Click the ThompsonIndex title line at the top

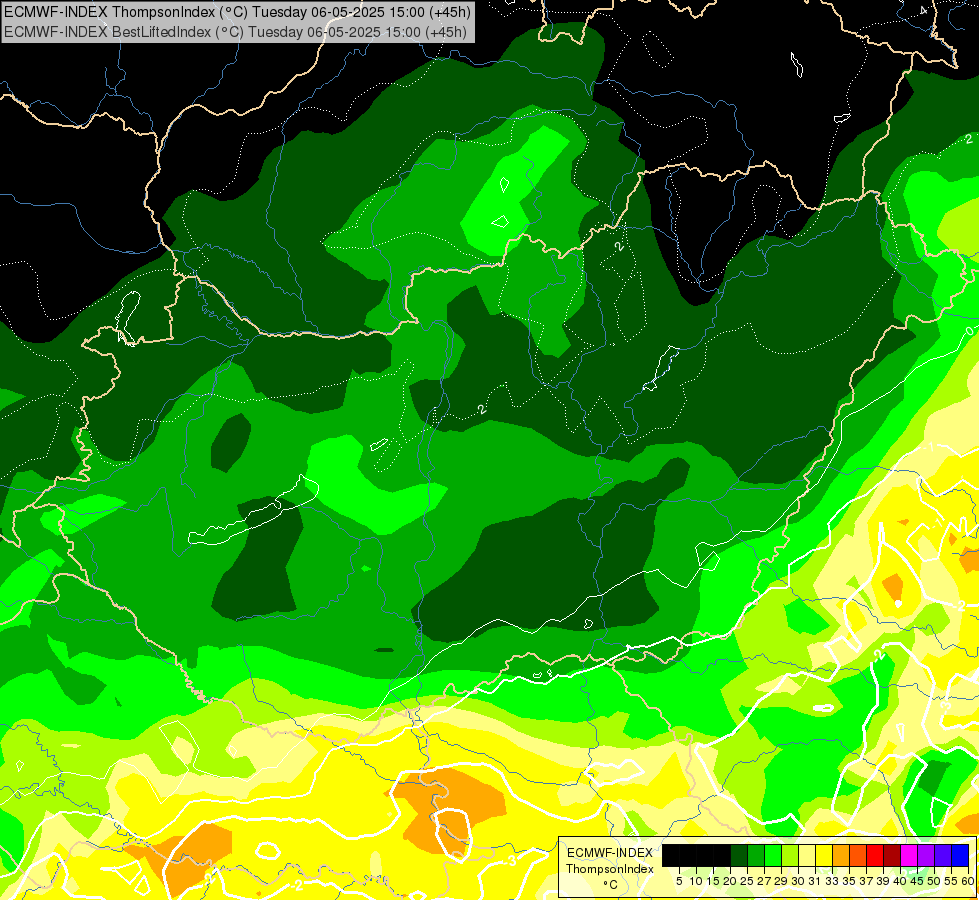(x=237, y=11)
